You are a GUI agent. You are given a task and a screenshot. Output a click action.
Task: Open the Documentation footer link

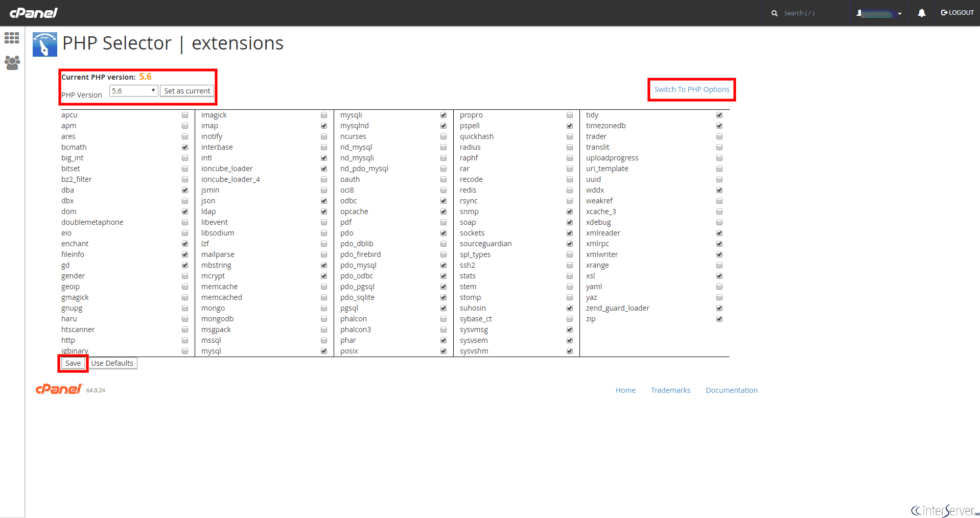click(731, 390)
